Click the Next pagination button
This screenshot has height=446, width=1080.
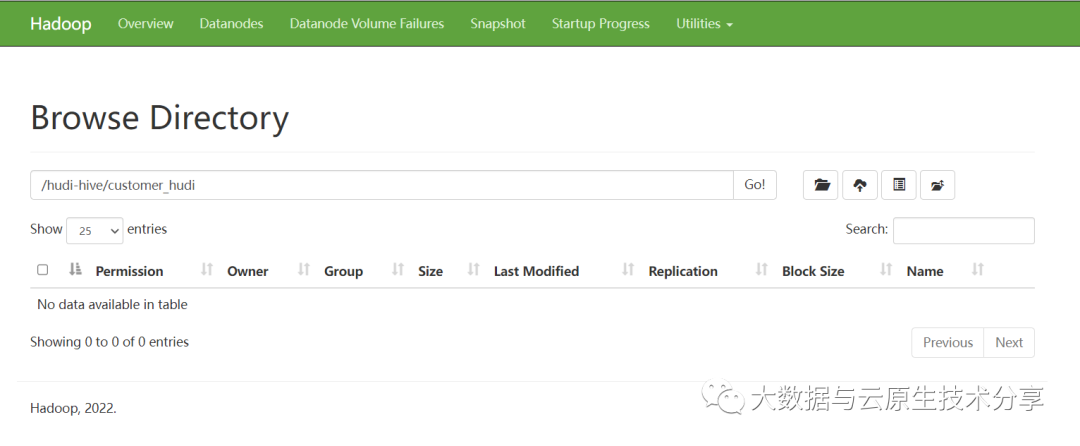point(1009,342)
